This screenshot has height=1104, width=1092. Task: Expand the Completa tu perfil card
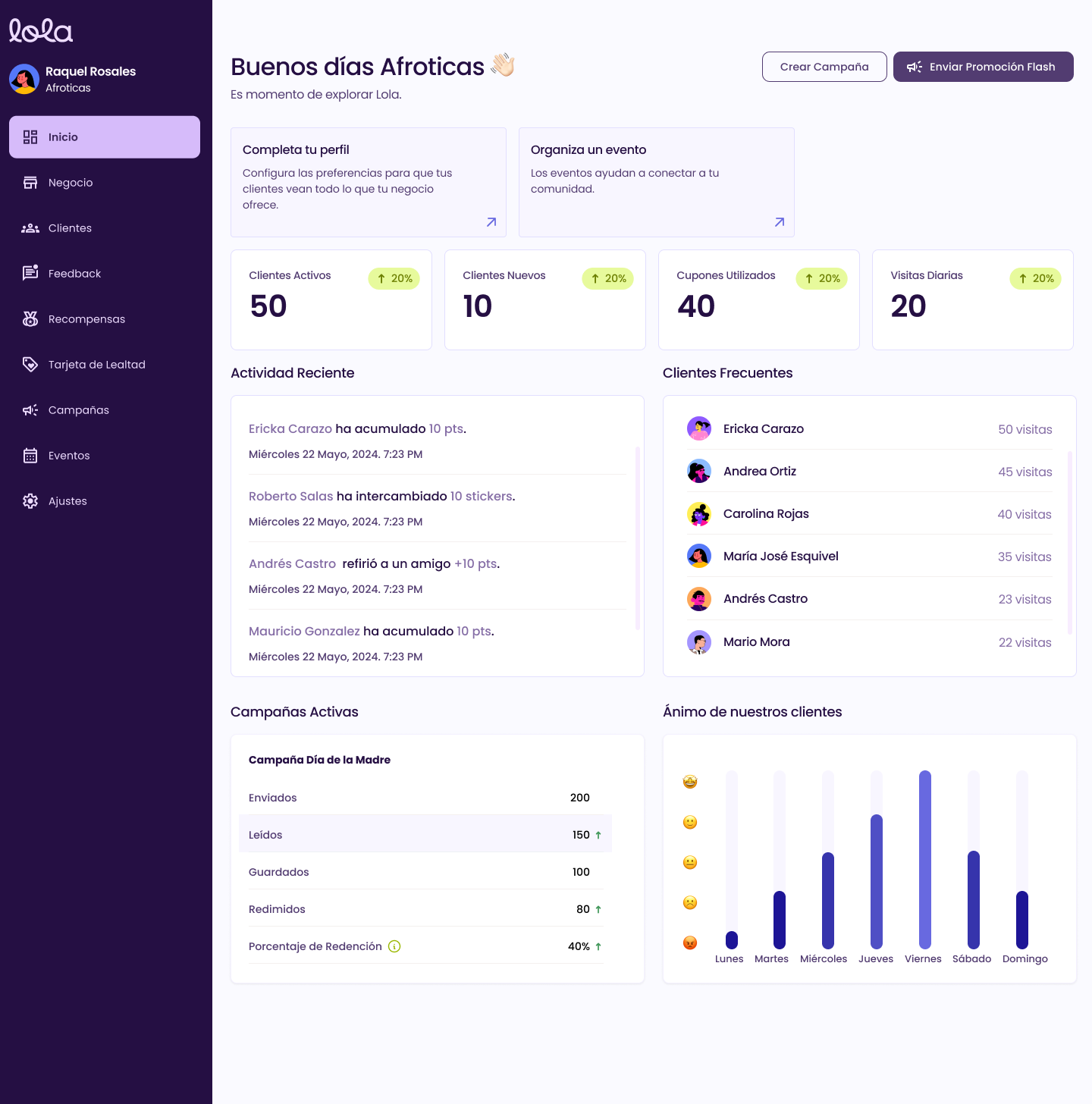coord(491,222)
